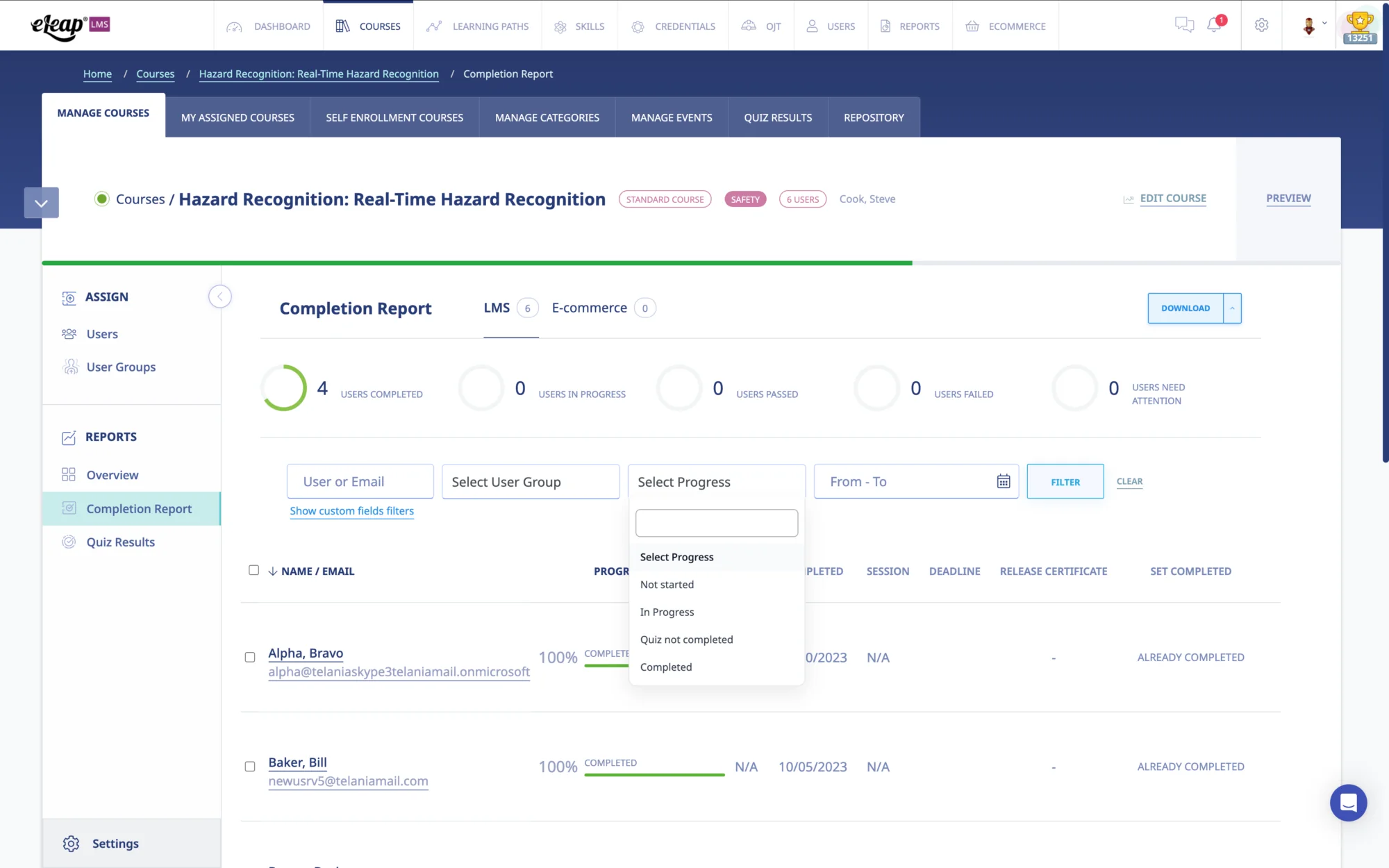This screenshot has height=868, width=1389.
Task: Choose Completed progress option
Action: (x=717, y=667)
